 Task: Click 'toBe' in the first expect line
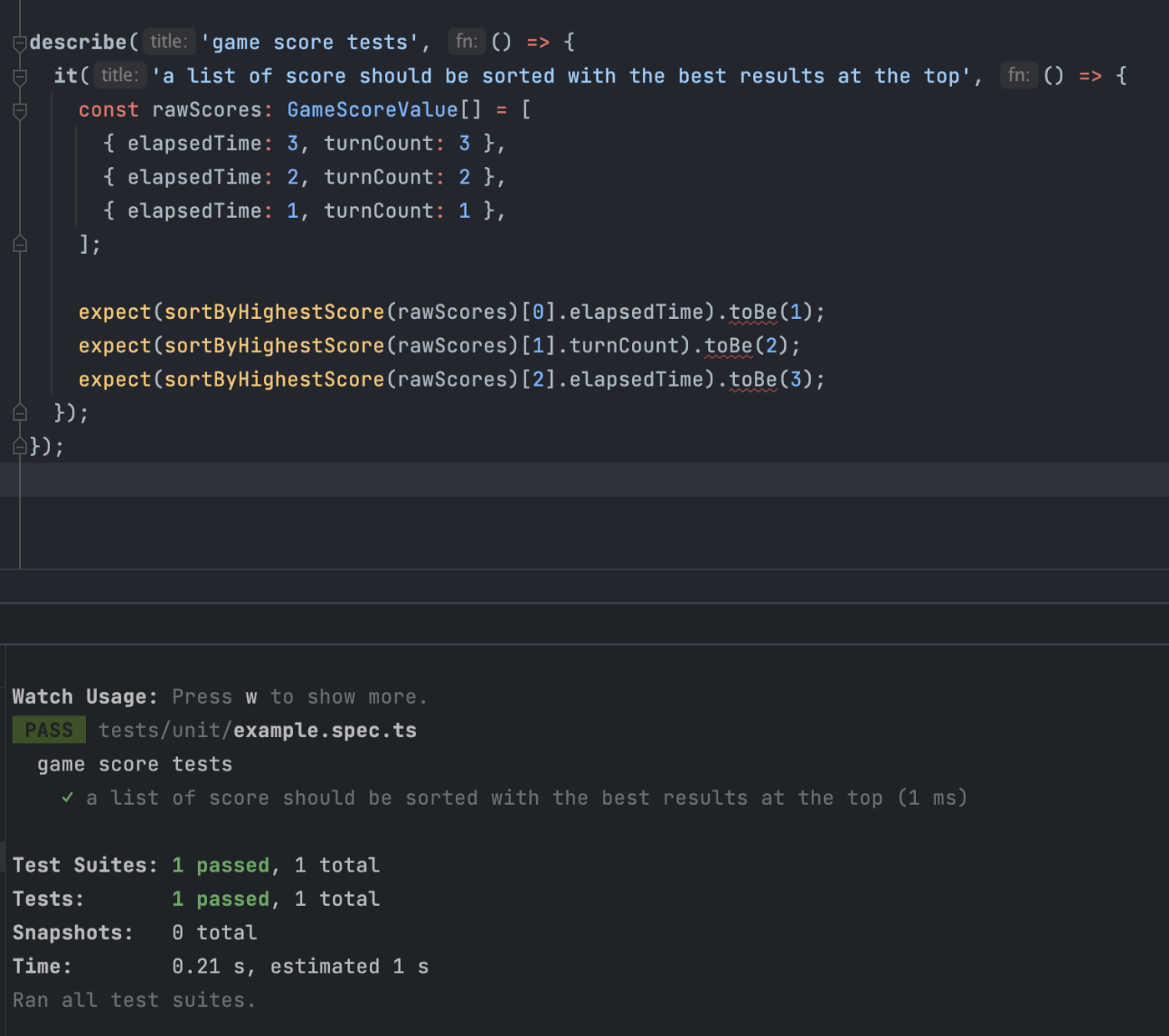[x=753, y=311]
